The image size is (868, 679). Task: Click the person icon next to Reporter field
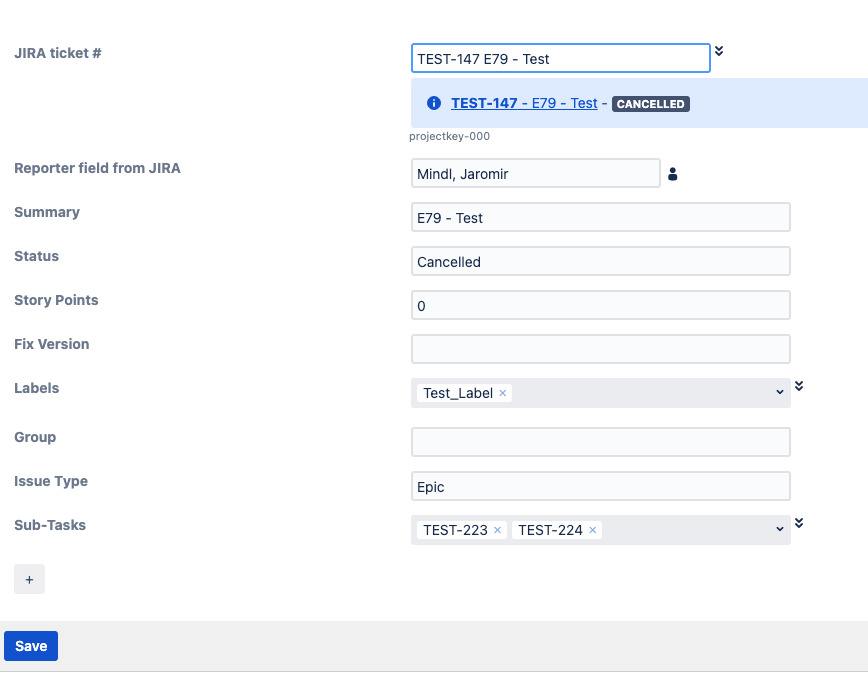coord(673,174)
